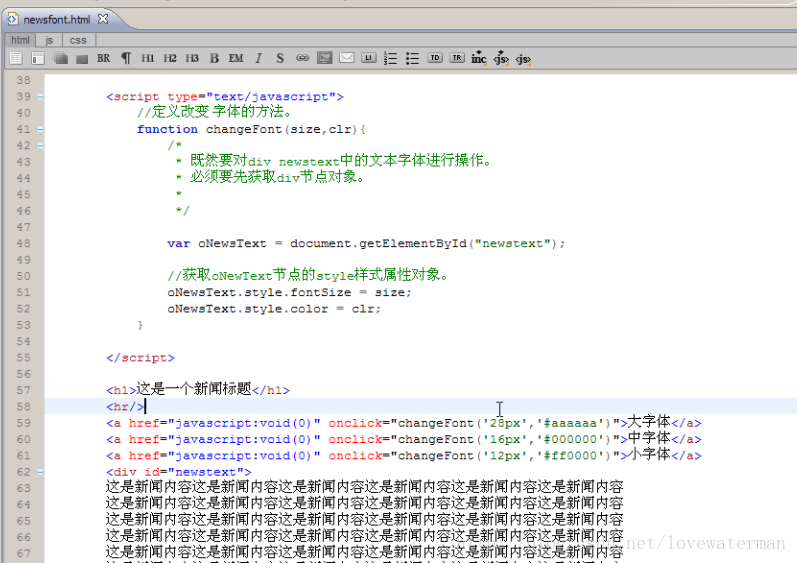Click the inc include icon
This screenshot has width=797, height=563.
coord(479,58)
